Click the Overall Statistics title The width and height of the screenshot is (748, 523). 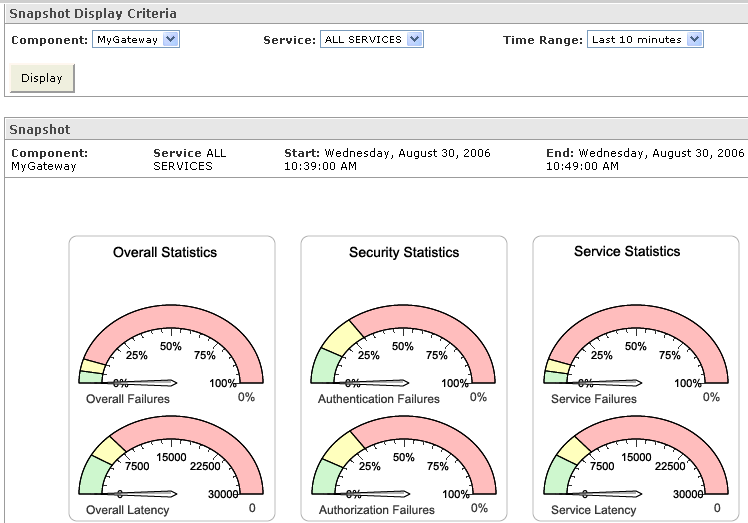[x=165, y=252]
